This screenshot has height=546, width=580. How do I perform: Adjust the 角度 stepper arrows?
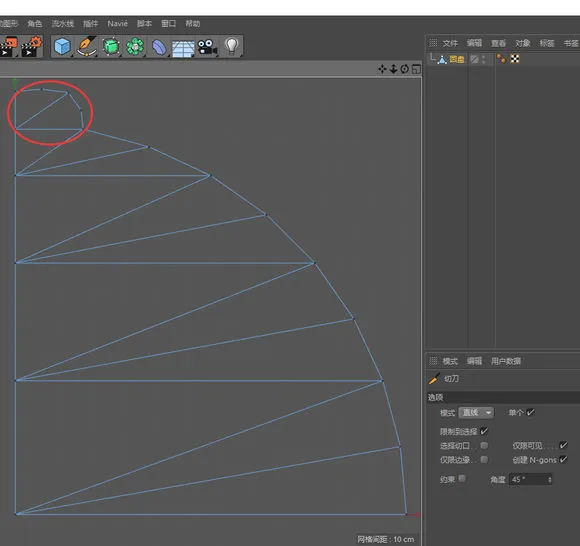550,479
